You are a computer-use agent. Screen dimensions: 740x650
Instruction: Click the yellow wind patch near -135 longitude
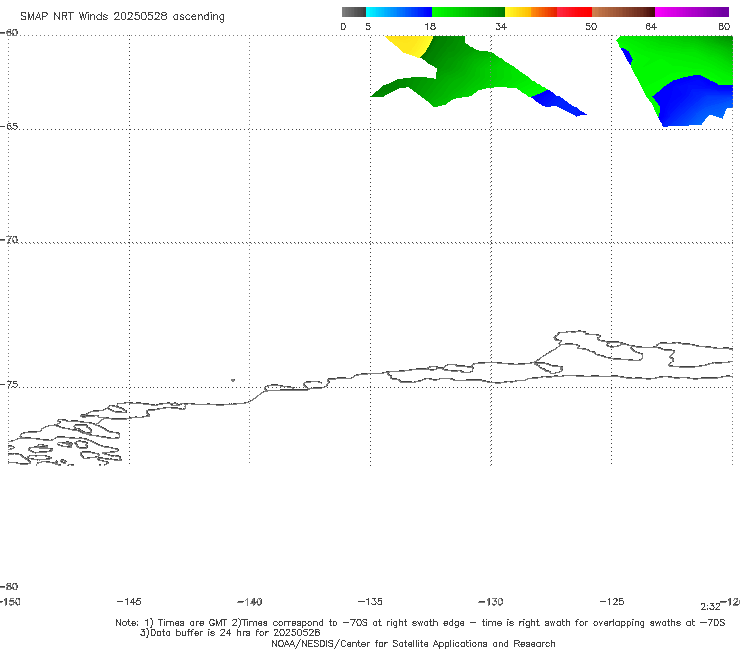click(x=412, y=45)
